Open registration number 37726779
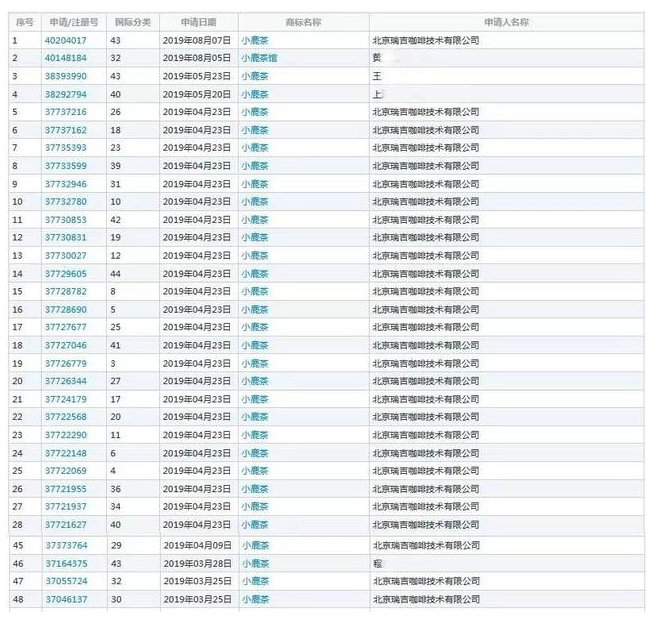The width and height of the screenshot is (658, 622). [x=65, y=363]
